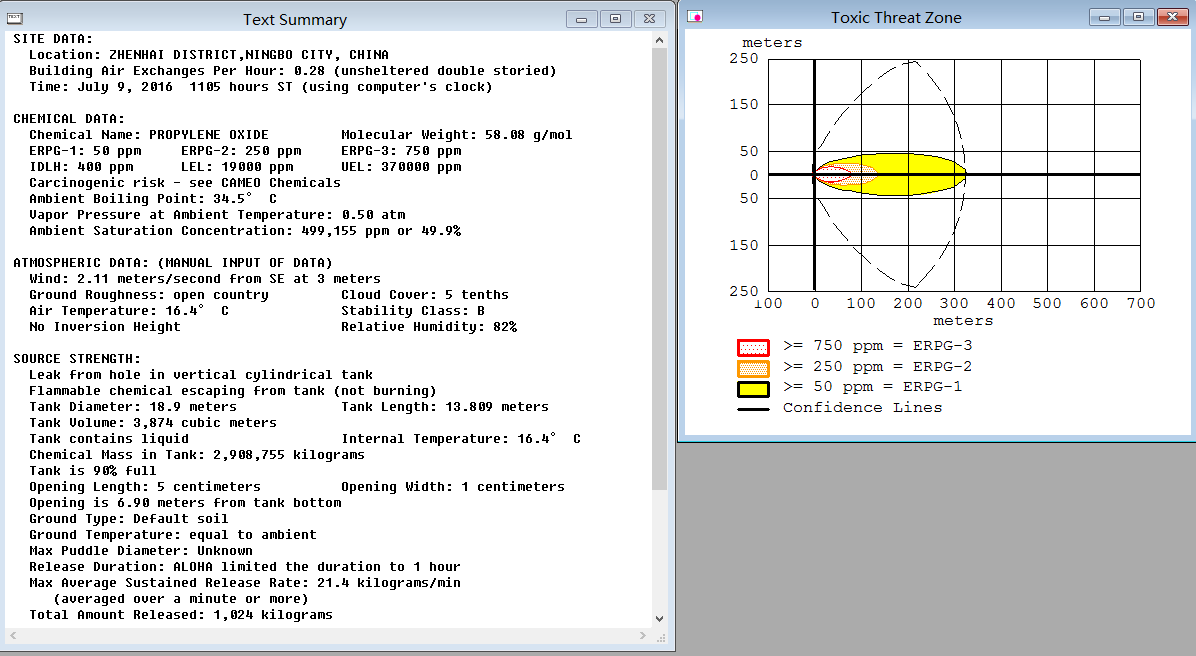Click the 'ERPG-1: 50 ppm' value
The image size is (1196, 656).
[x=85, y=151]
